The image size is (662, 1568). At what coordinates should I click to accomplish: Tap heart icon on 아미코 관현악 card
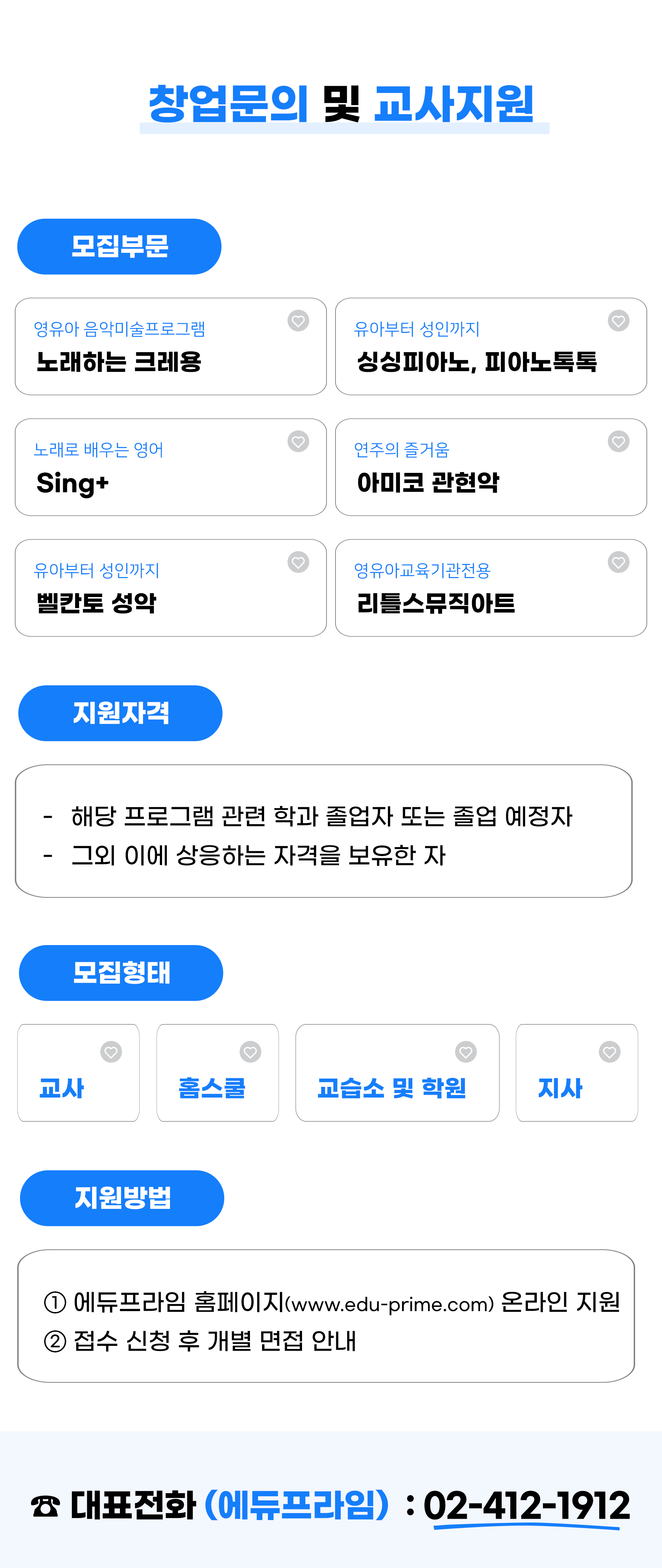(618, 441)
